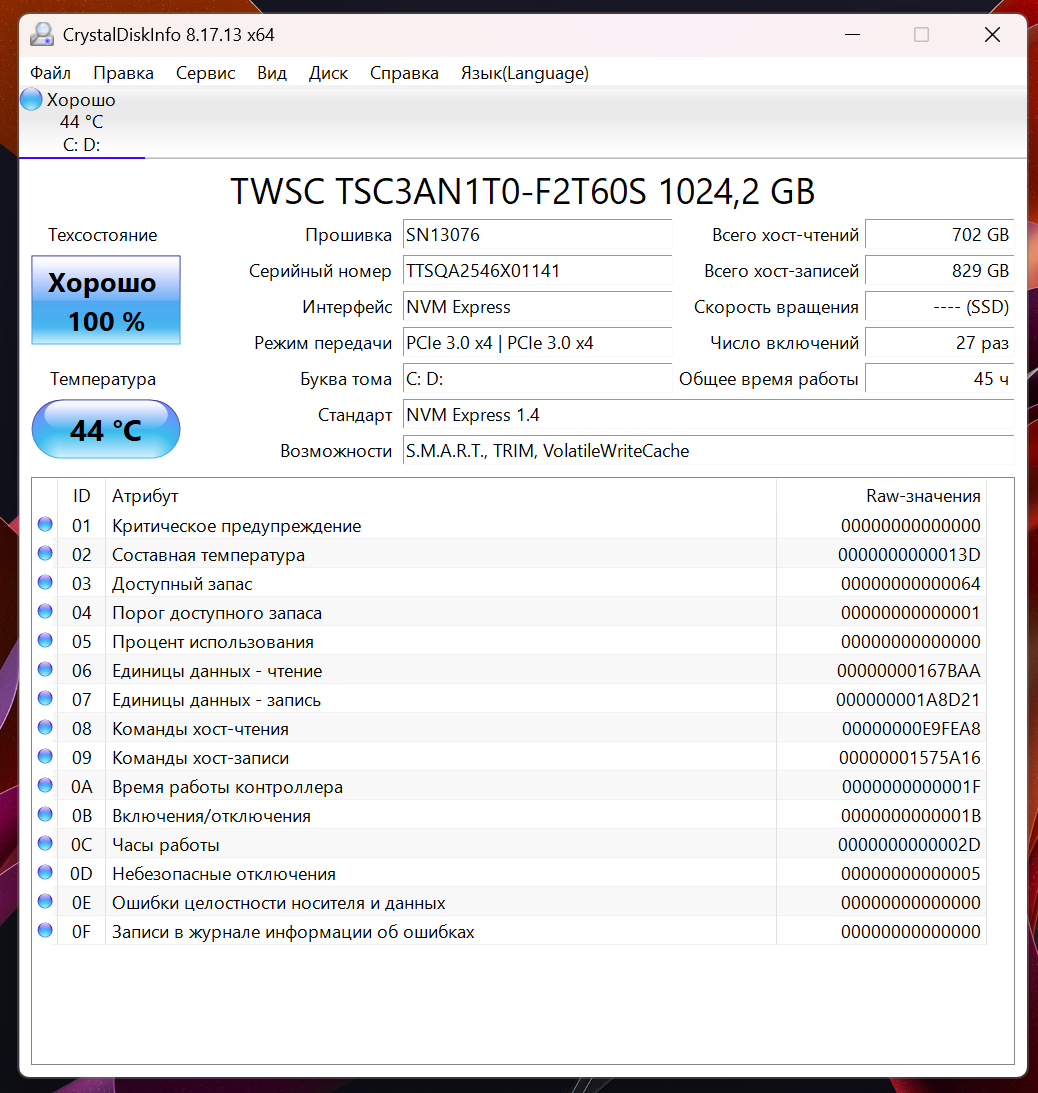Click status orb for Небезопасные отключения row
Screen dimensions: 1038x1093
click(45, 873)
